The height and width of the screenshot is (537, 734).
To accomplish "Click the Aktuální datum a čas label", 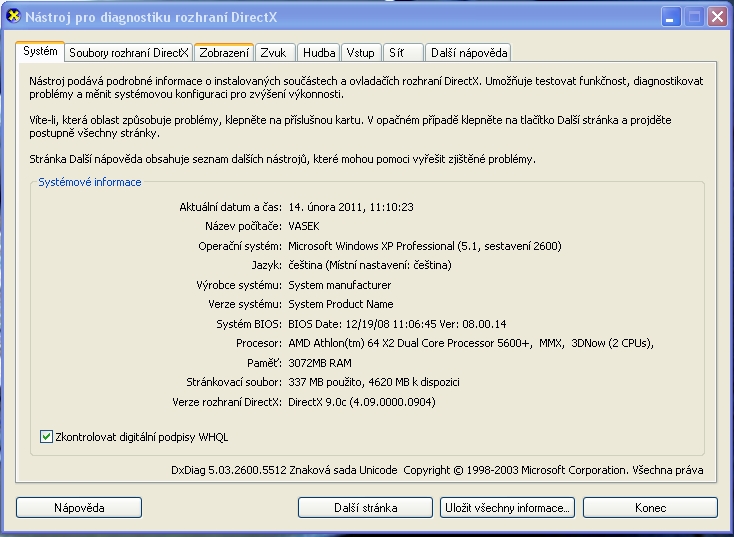I will (230, 207).
